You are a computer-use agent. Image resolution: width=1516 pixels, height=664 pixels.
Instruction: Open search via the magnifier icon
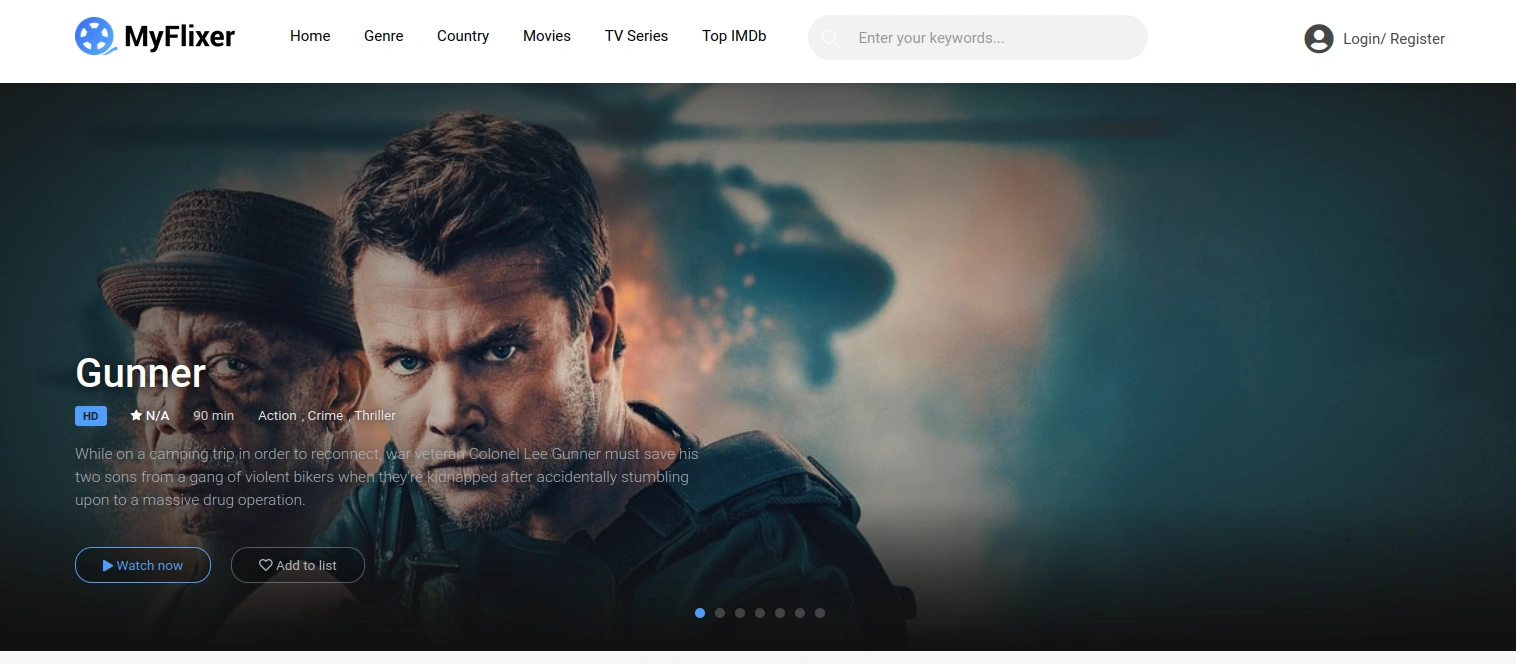[831, 37]
